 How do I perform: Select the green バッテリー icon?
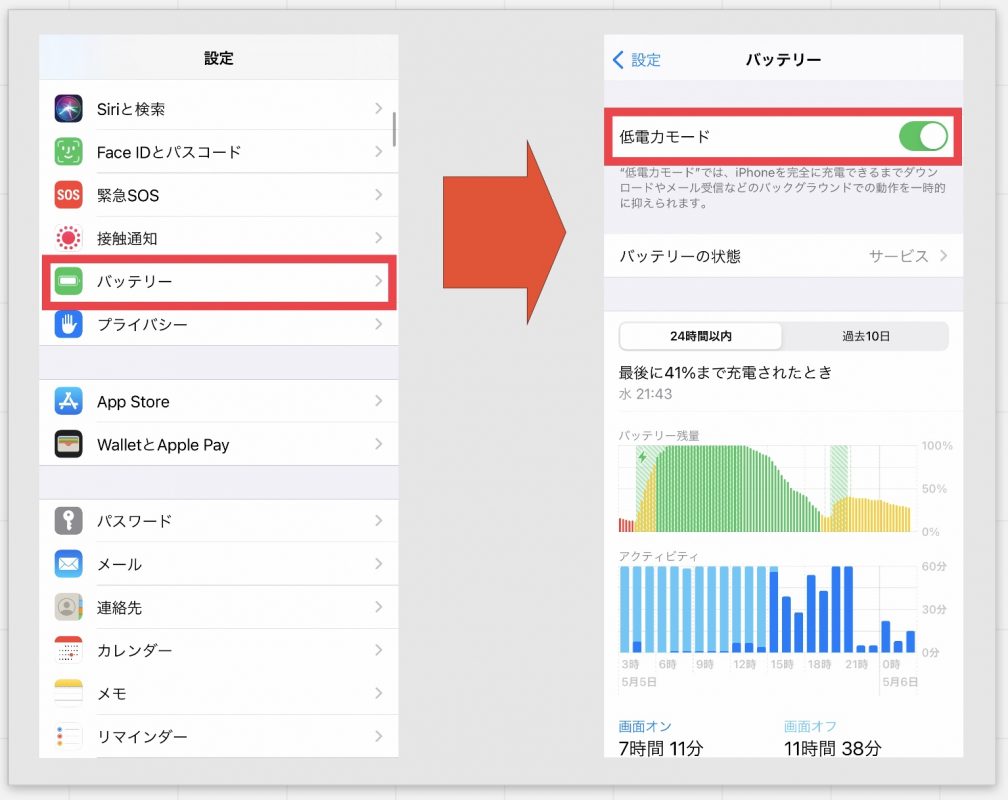pos(67,282)
